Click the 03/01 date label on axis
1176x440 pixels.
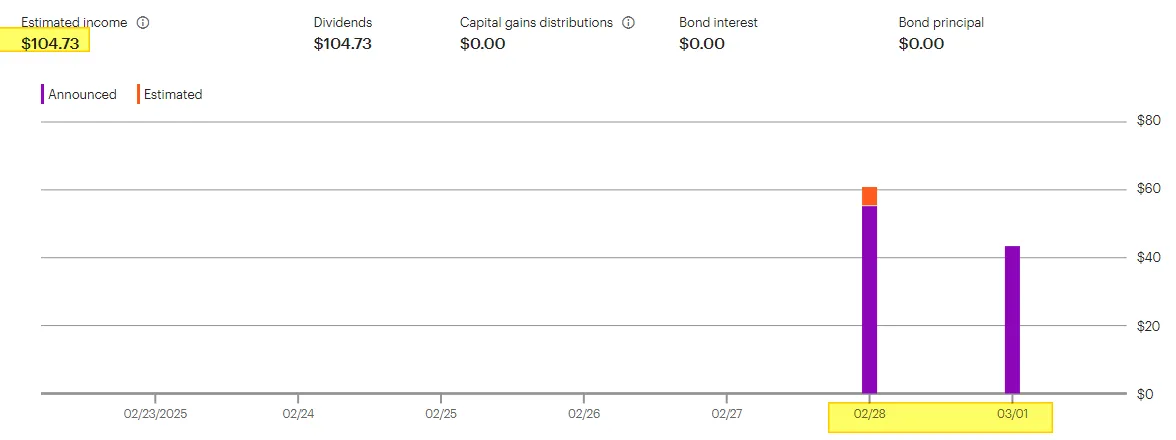1012,413
